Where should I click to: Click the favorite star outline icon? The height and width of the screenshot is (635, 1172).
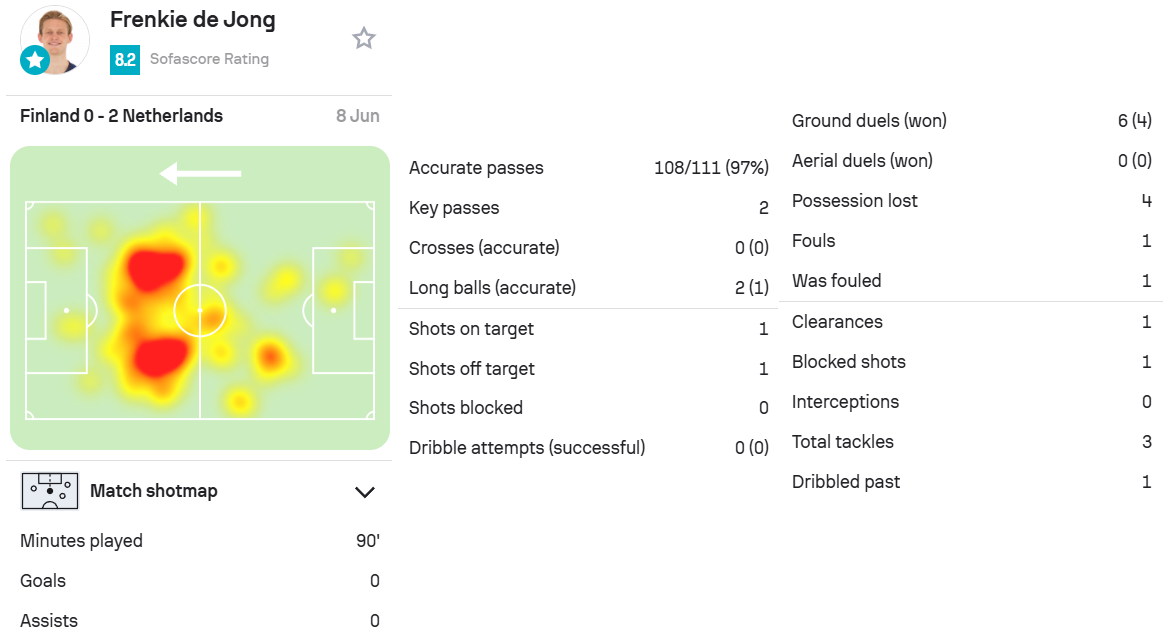364,38
